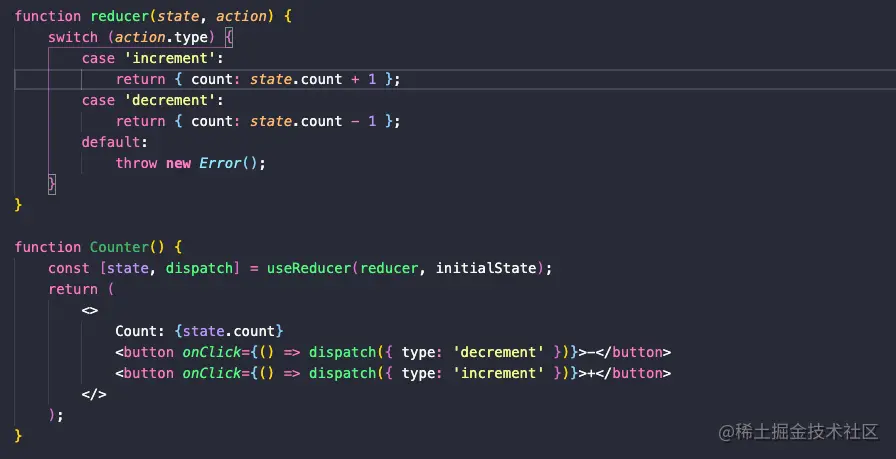The image size is (896, 459).
Task: Click the line reading case 'increment':
Action: 153,58
